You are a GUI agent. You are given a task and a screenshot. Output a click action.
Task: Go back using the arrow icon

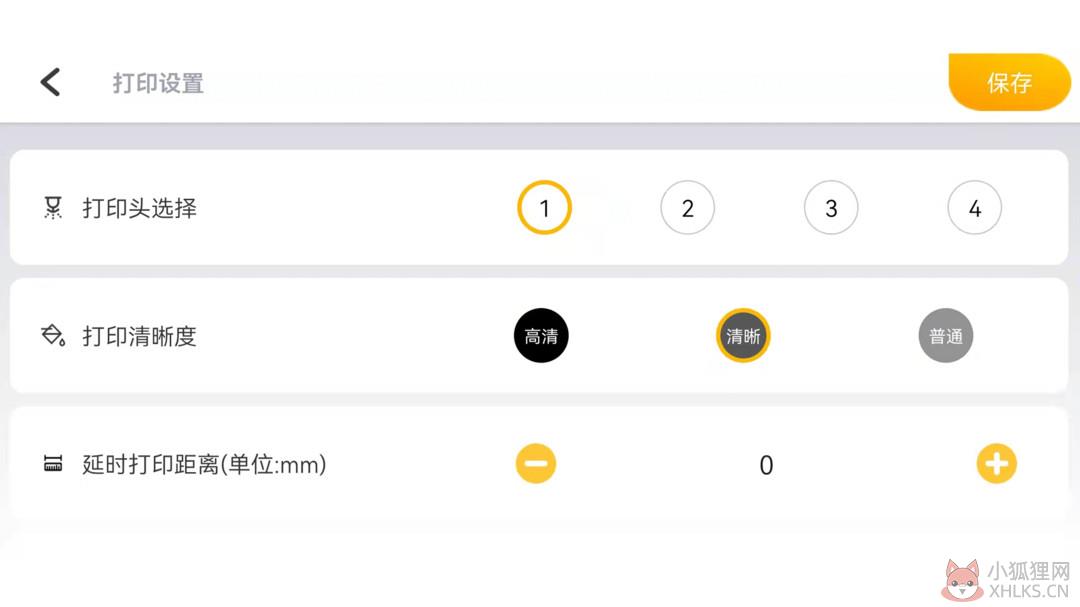[50, 83]
